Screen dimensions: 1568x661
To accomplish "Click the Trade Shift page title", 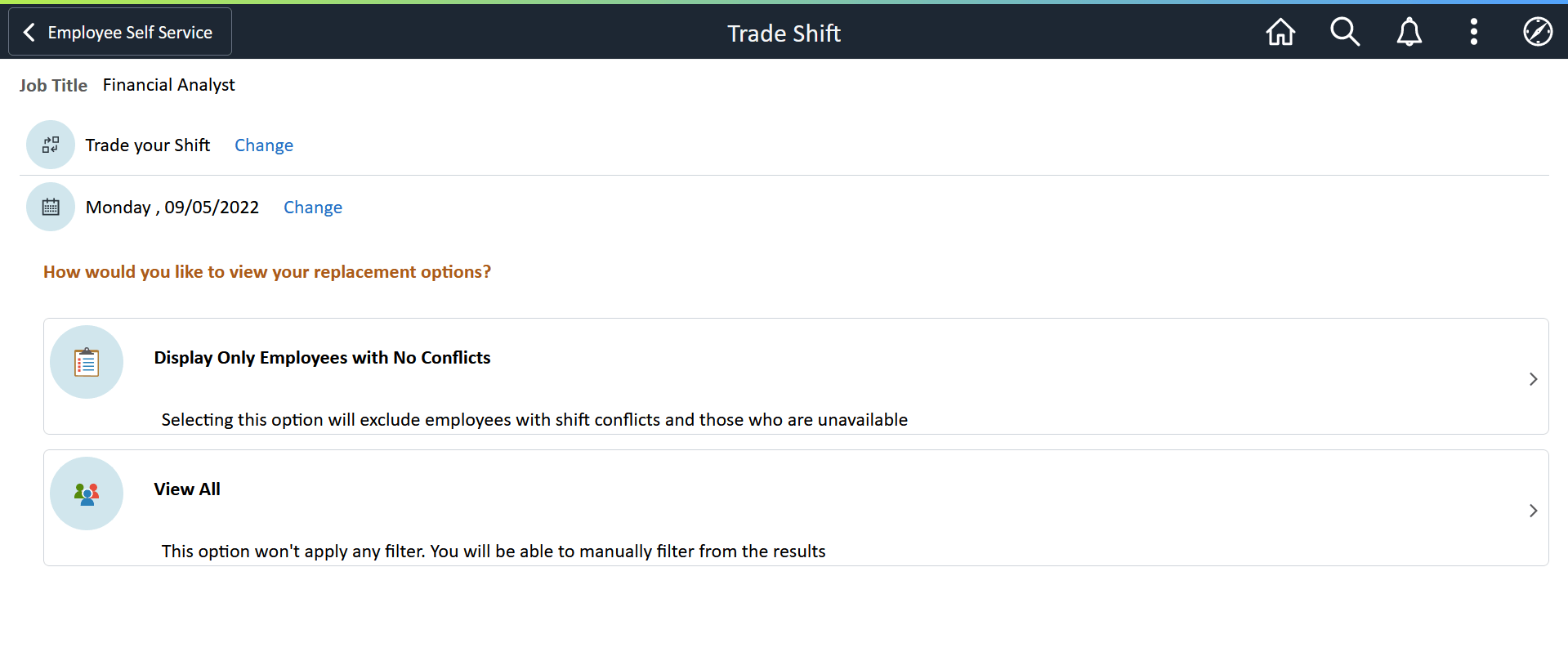I will (784, 33).
